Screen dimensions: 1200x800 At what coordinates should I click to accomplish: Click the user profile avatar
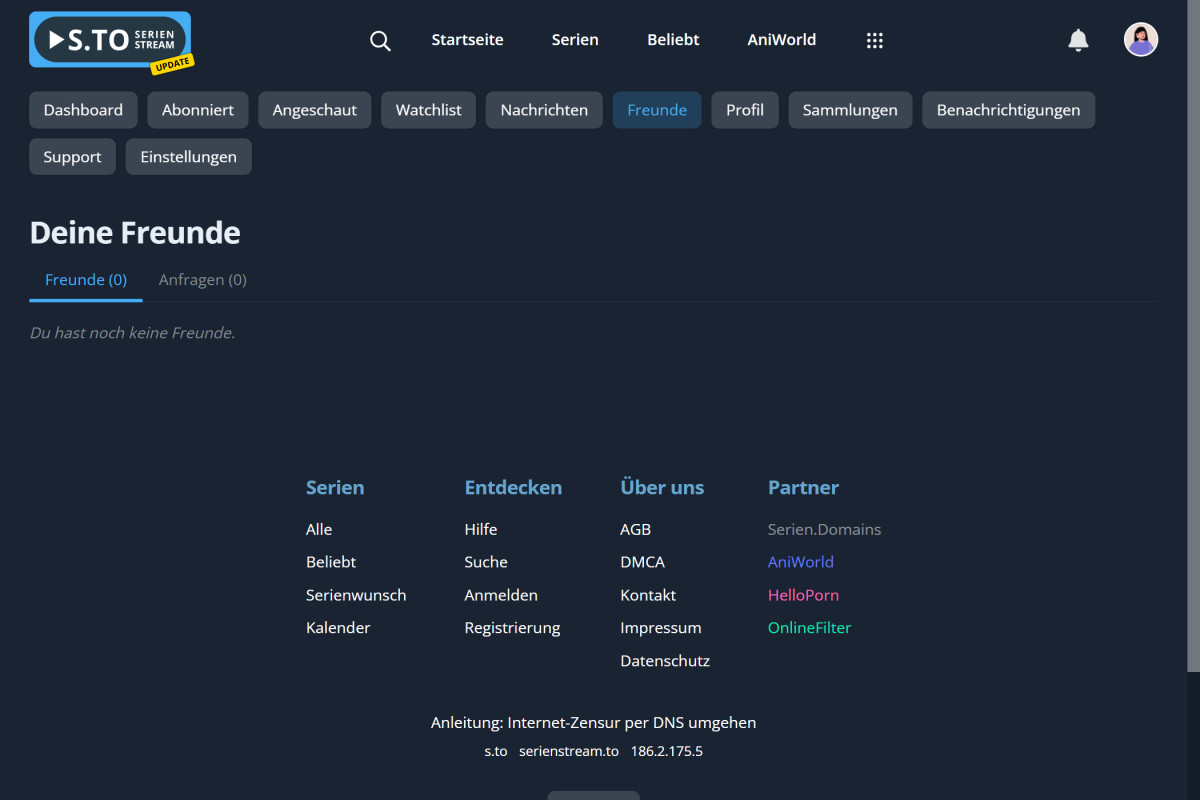(x=1140, y=40)
